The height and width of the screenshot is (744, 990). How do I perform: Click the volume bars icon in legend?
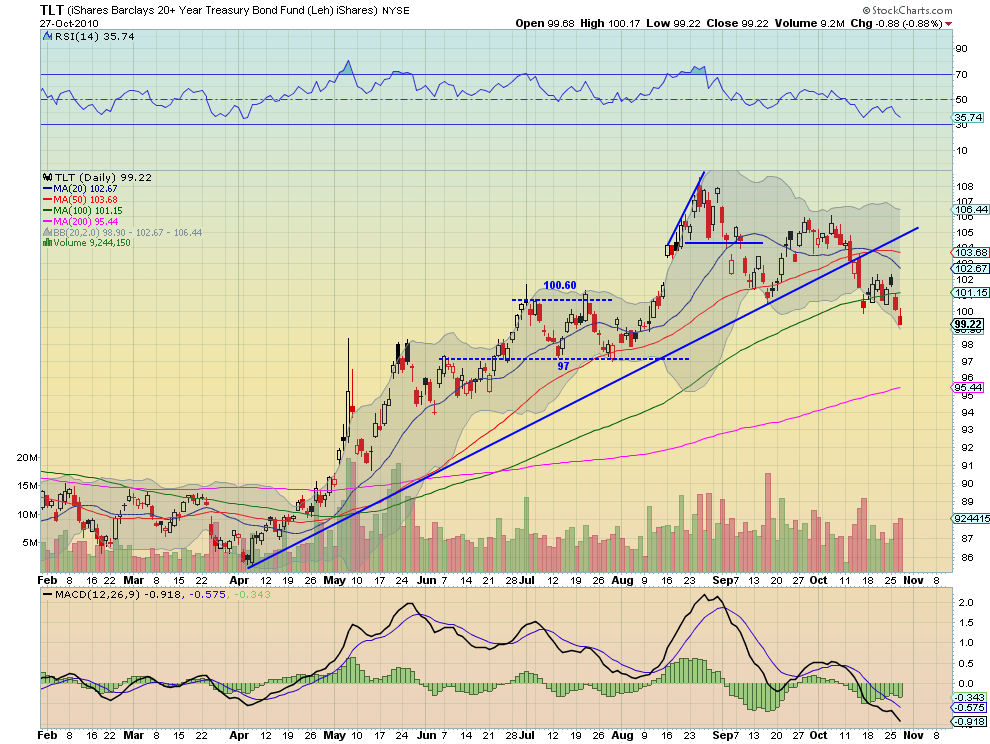pyautogui.click(x=47, y=243)
